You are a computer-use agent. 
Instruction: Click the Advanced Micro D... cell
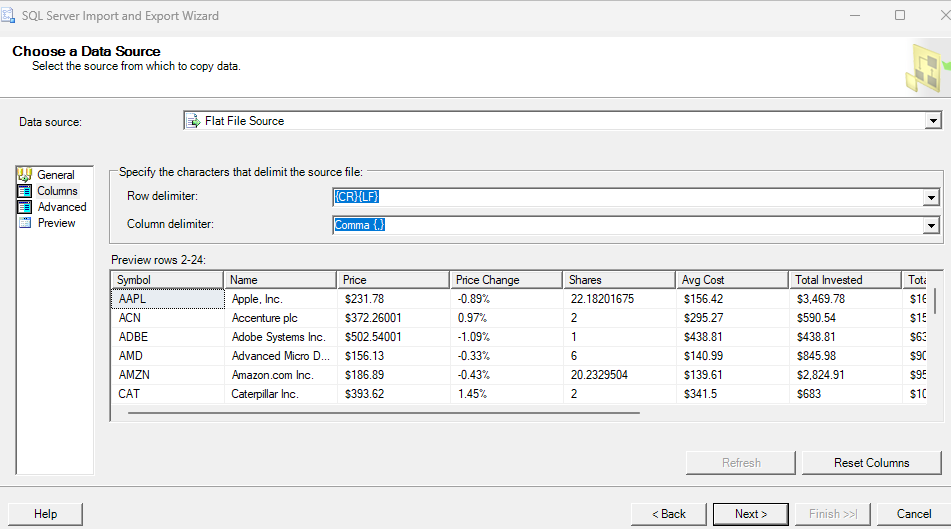281,355
